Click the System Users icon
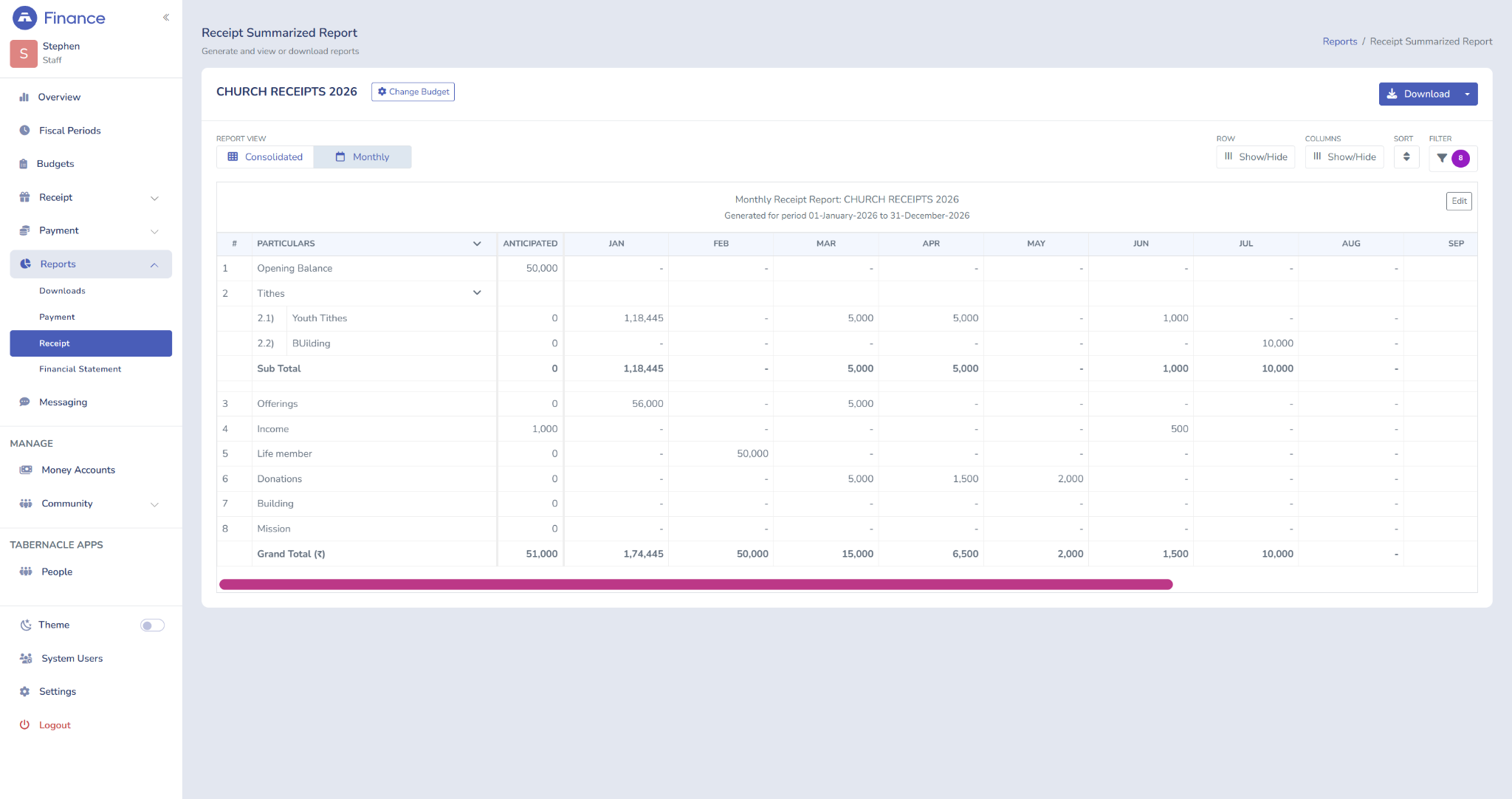This screenshot has width=1512, height=799. (26, 658)
